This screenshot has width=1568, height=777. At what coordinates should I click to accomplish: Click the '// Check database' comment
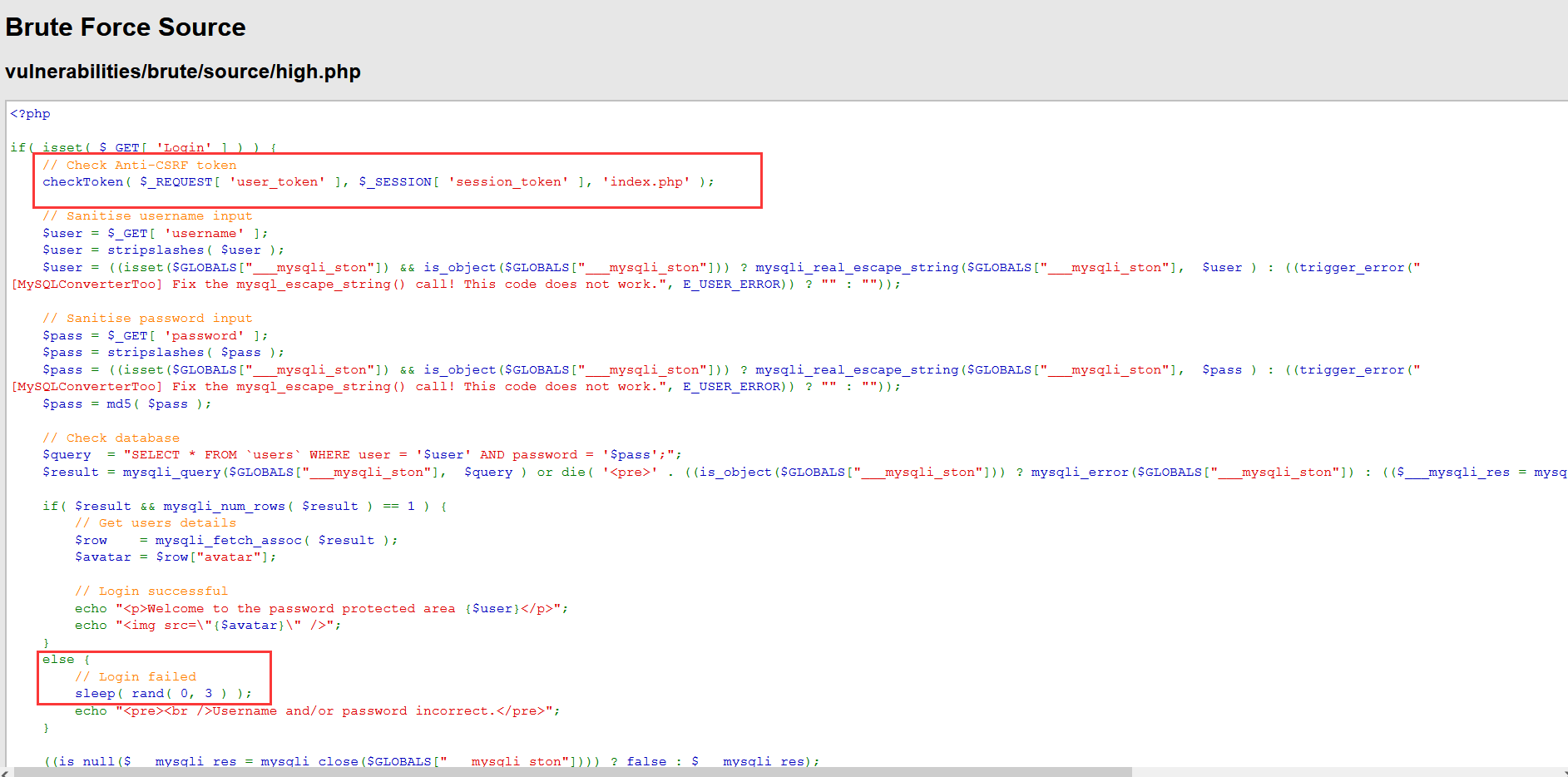click(x=111, y=438)
